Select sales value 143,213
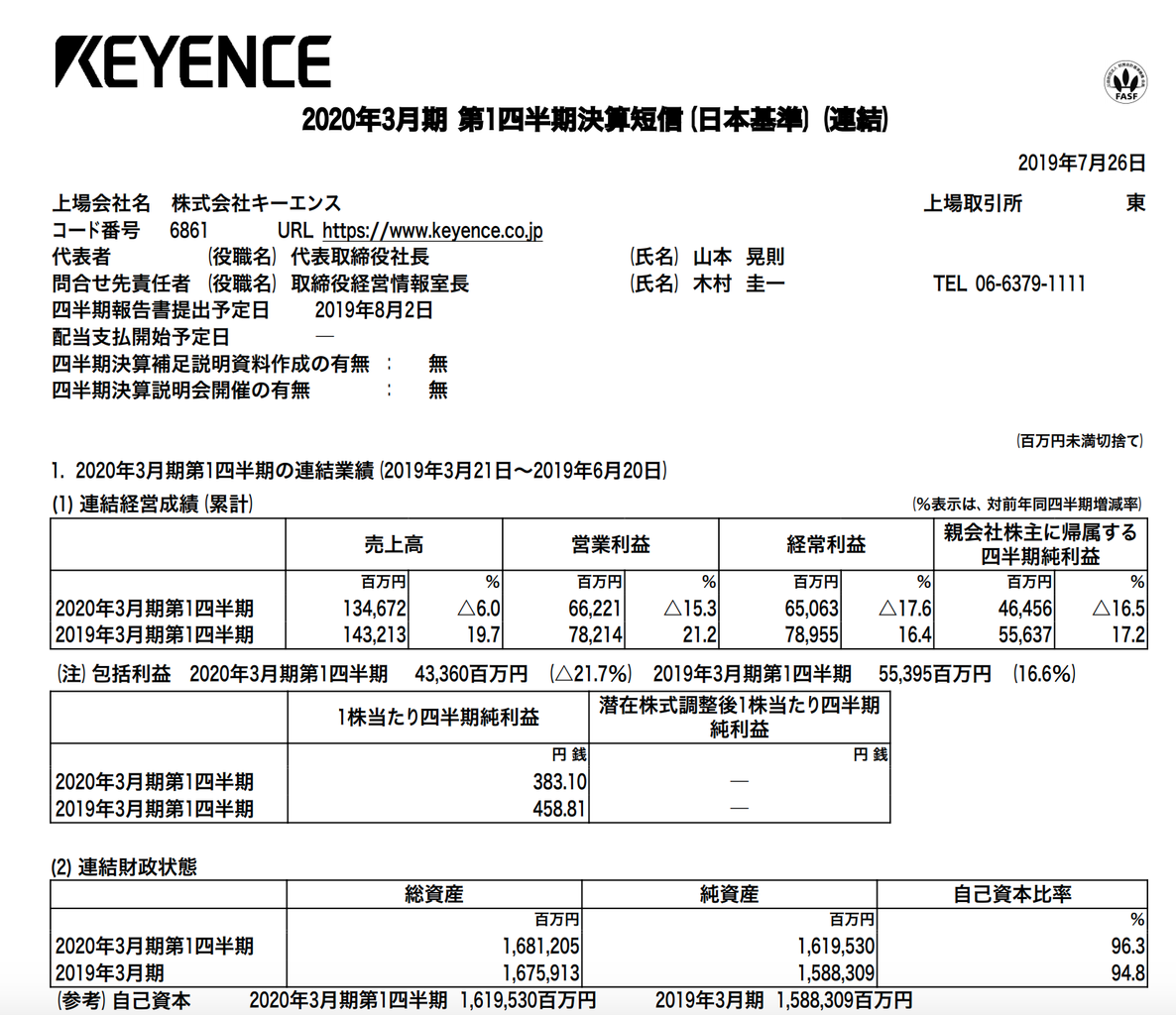 tap(374, 635)
